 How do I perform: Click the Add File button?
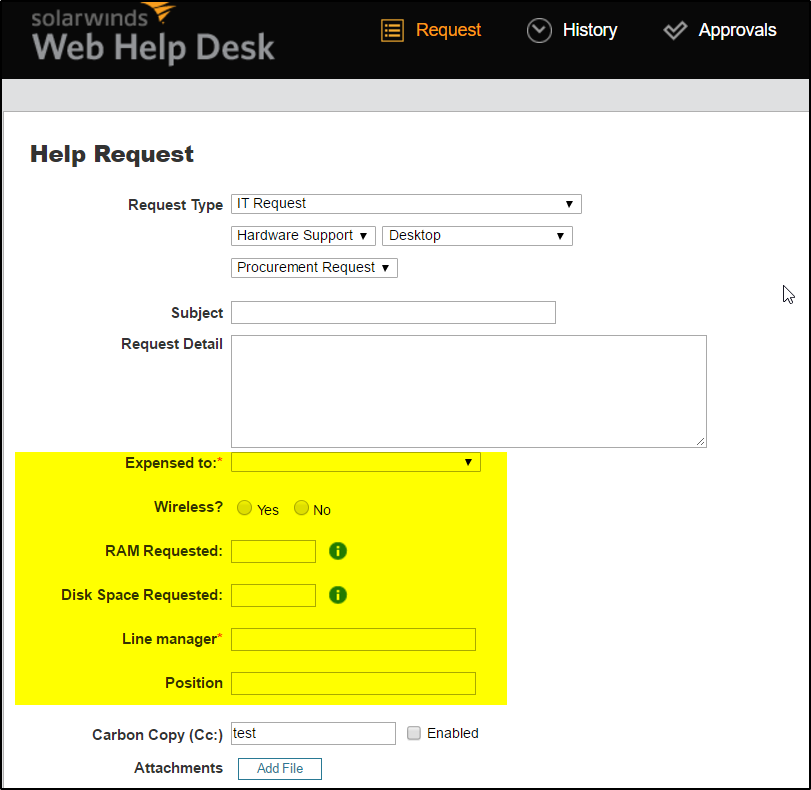(279, 768)
